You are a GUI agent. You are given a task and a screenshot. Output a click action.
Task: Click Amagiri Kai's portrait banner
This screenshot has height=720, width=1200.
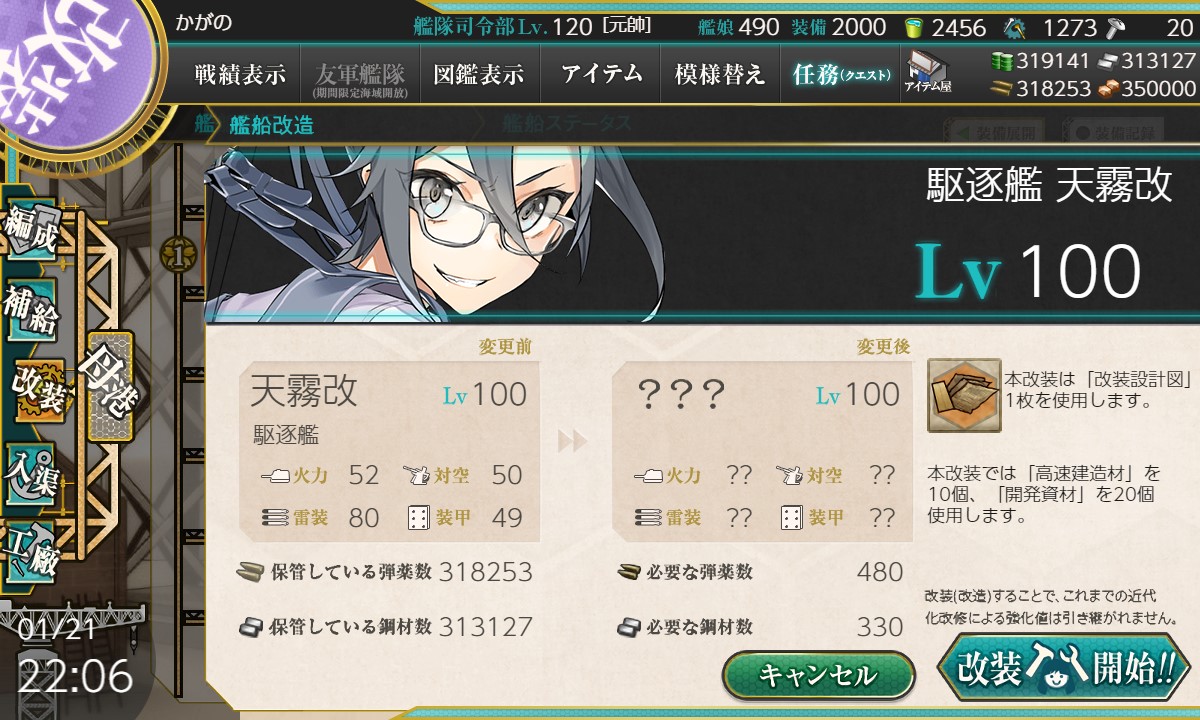[702, 232]
